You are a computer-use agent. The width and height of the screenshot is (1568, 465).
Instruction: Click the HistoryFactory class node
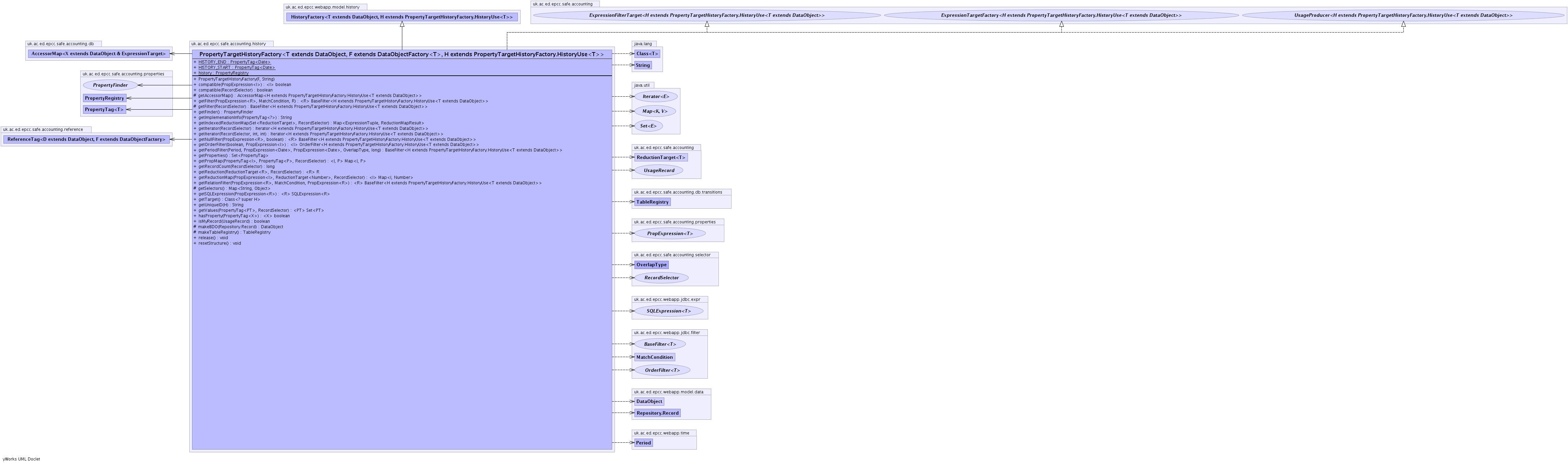point(402,17)
